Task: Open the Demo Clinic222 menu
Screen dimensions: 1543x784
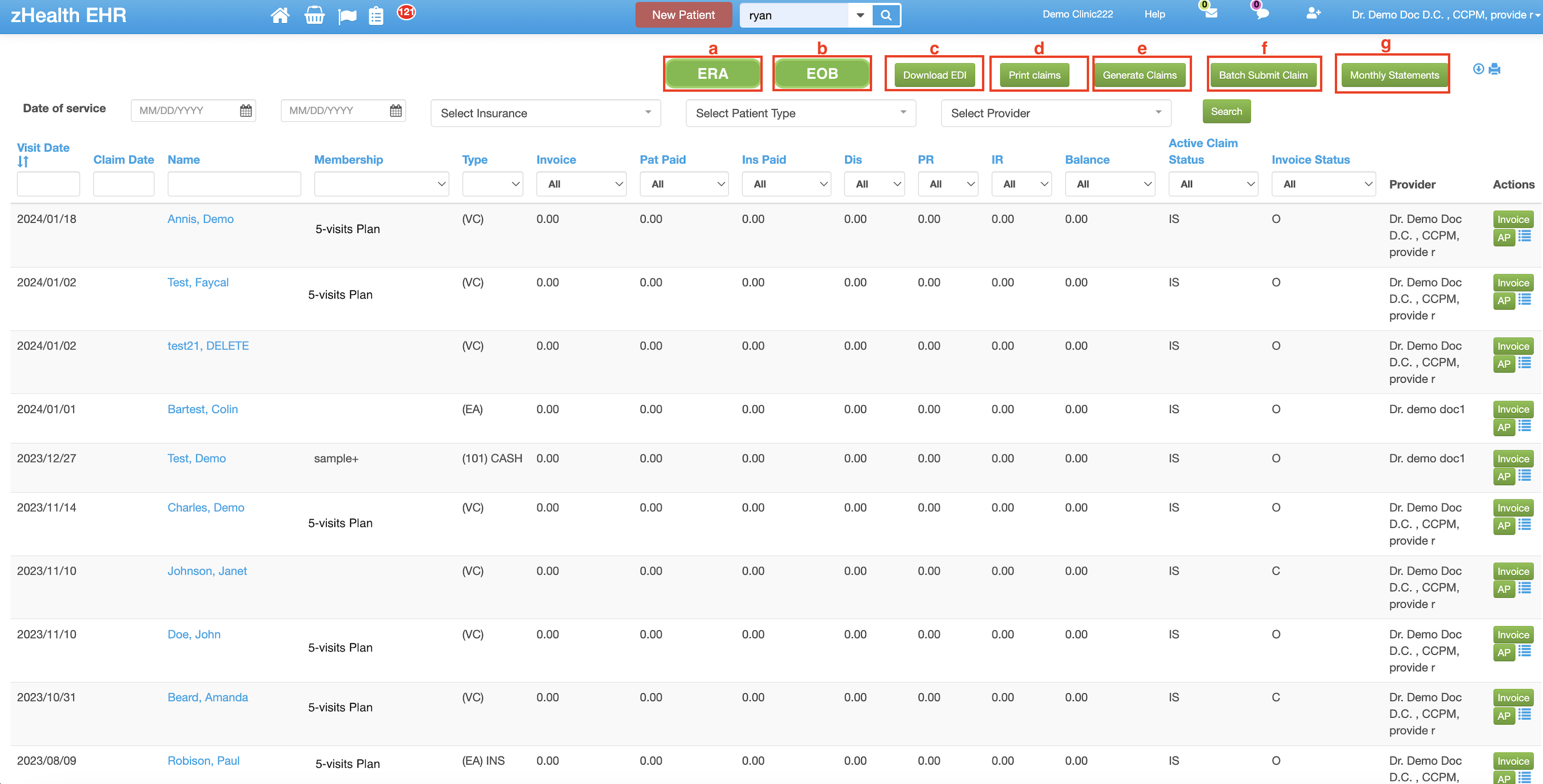Action: pos(1078,14)
